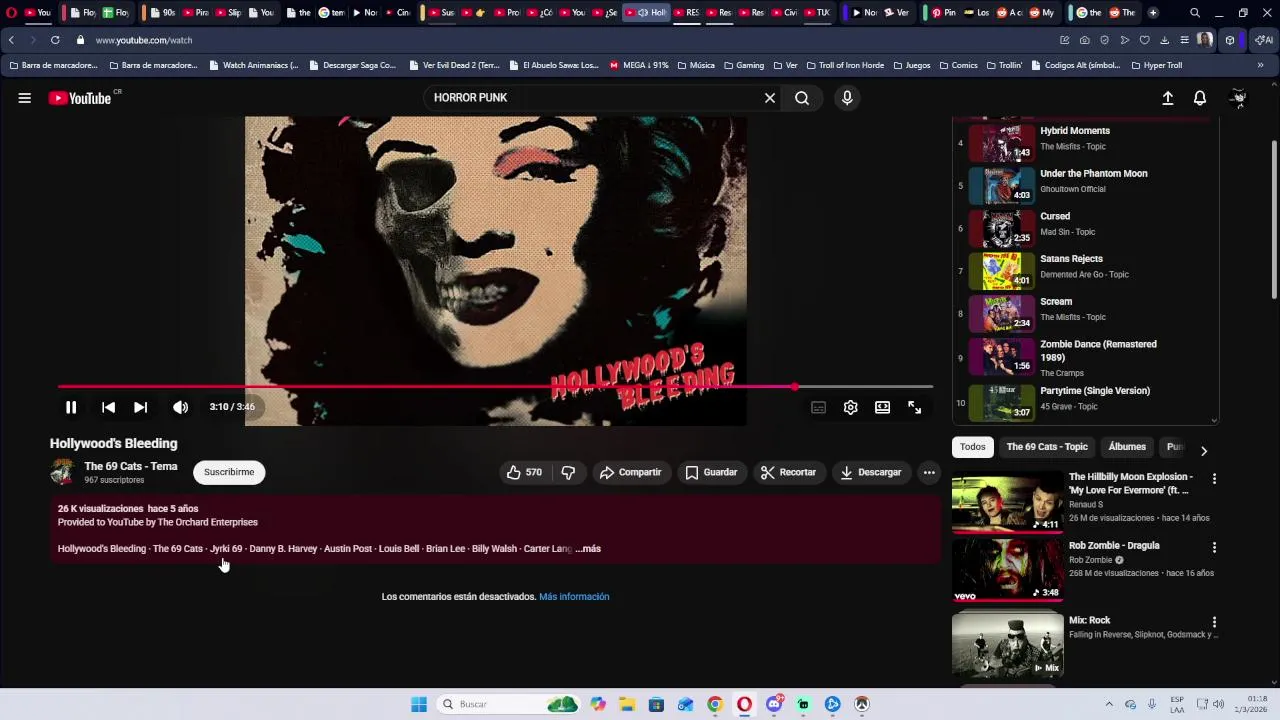Open player settings gear
This screenshot has height=720, width=1280.
pos(850,407)
